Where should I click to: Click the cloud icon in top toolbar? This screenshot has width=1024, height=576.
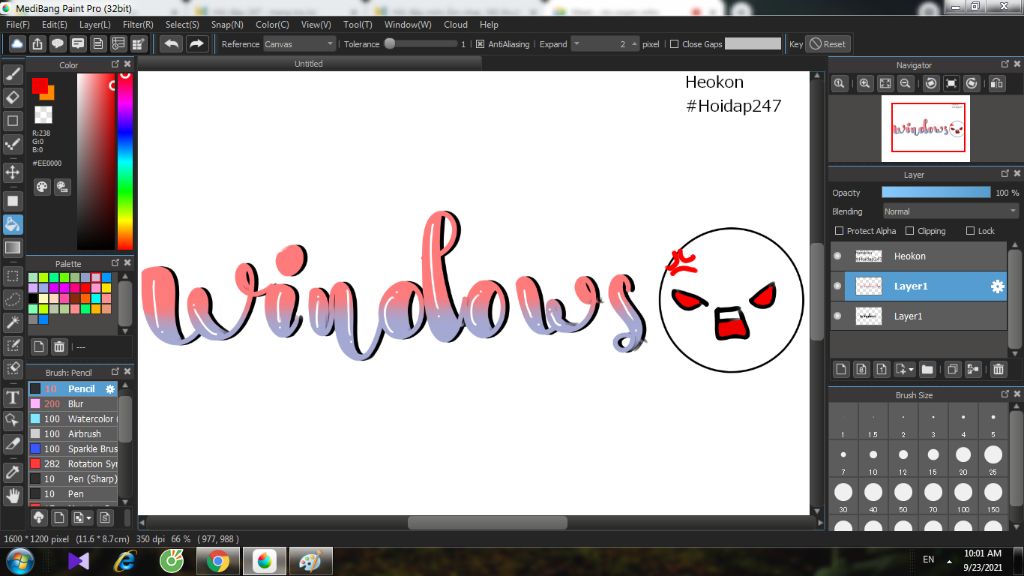17,44
